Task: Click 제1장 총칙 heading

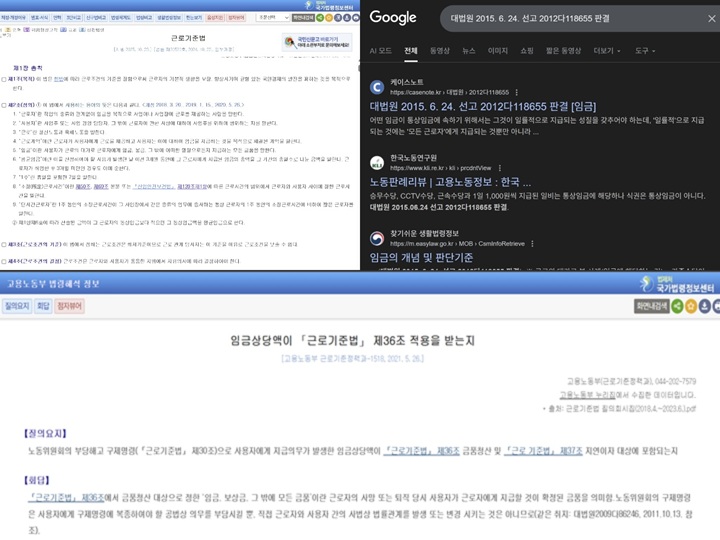Action: [28, 68]
